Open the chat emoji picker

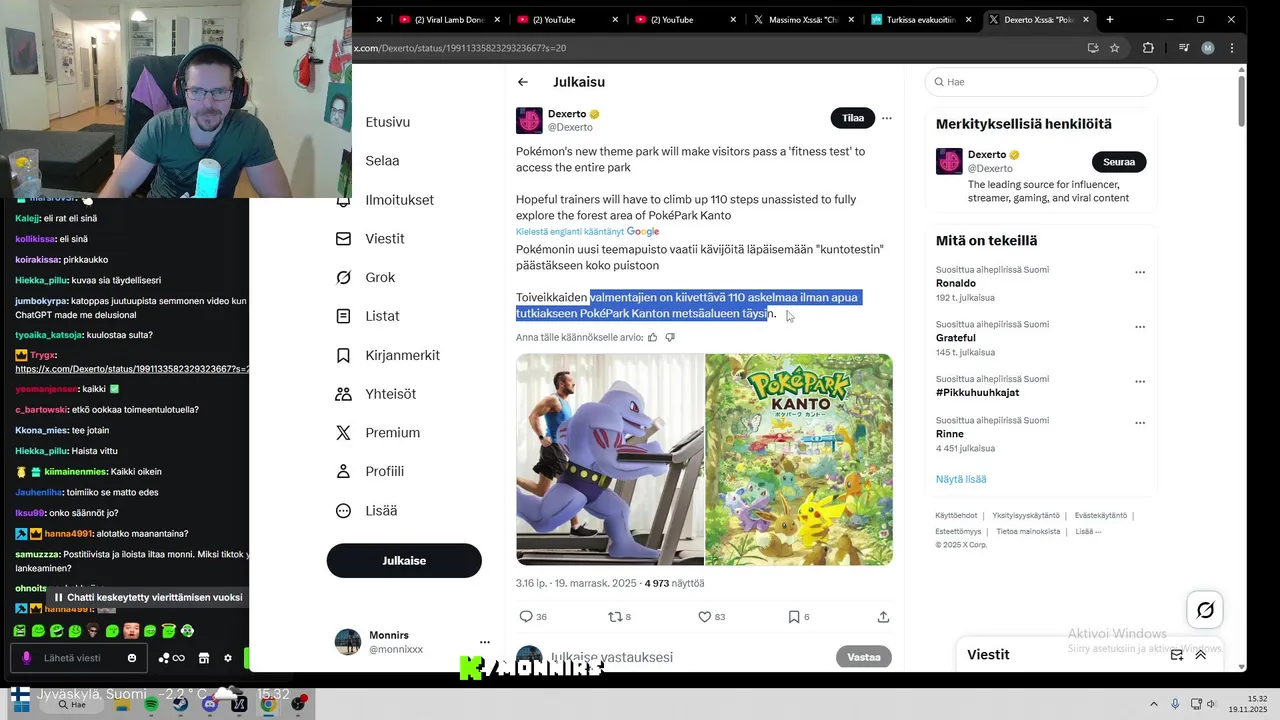(x=132, y=658)
